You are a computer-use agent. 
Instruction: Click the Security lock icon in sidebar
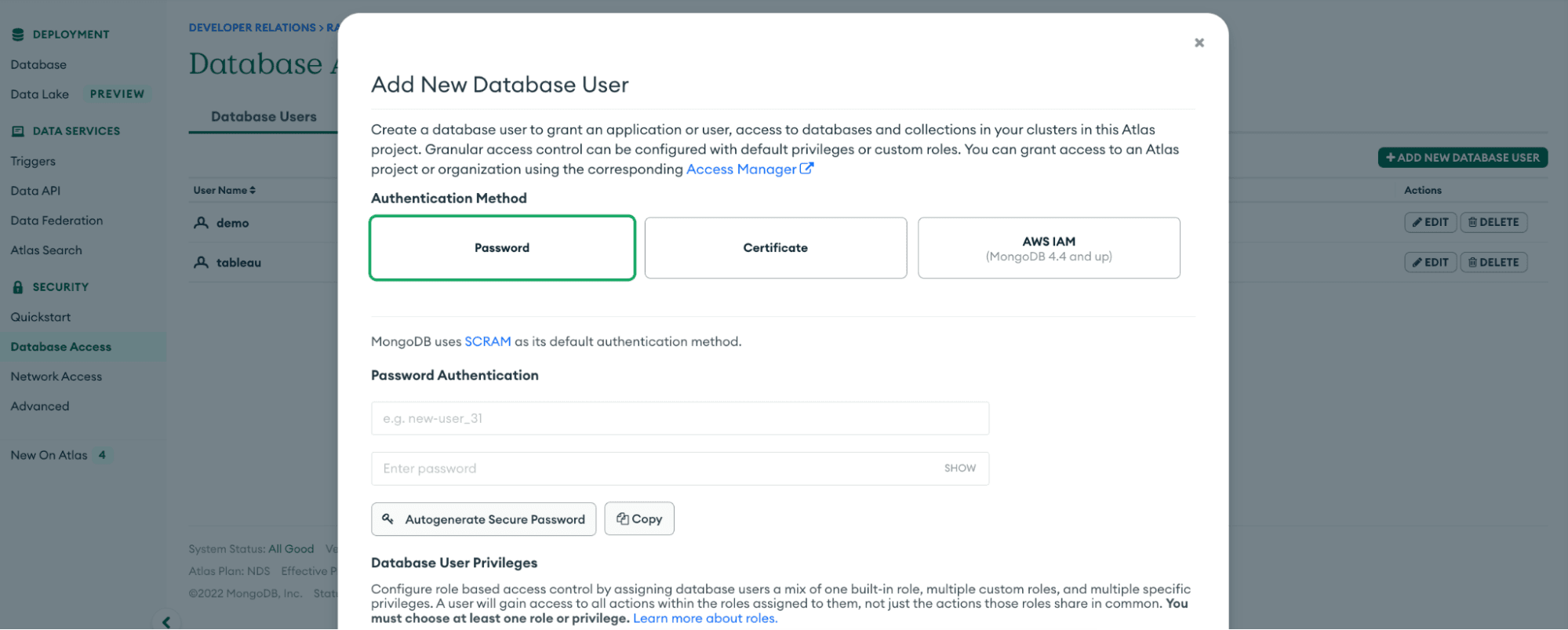(x=18, y=287)
